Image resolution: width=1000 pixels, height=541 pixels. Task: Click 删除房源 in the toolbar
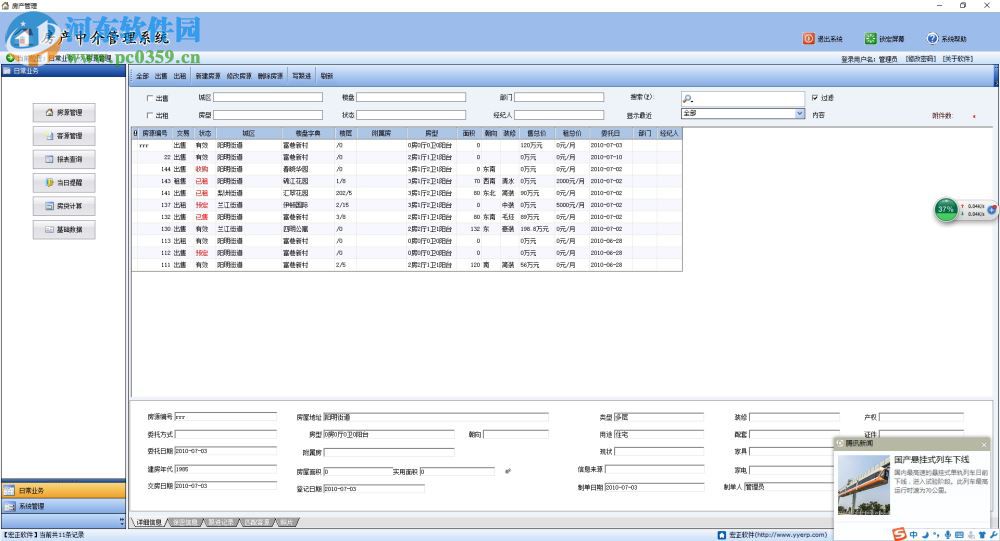click(270, 76)
